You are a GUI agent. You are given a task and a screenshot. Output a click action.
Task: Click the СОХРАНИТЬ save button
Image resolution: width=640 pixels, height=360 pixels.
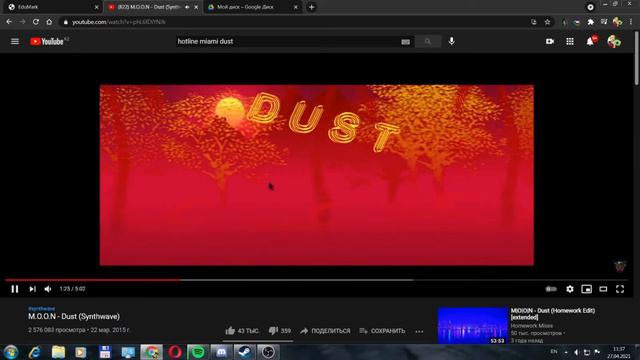point(382,331)
